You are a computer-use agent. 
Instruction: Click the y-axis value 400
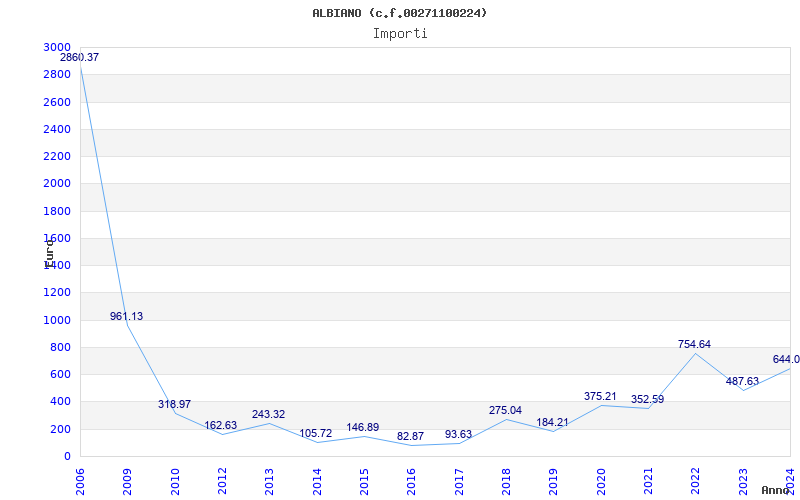[60, 402]
